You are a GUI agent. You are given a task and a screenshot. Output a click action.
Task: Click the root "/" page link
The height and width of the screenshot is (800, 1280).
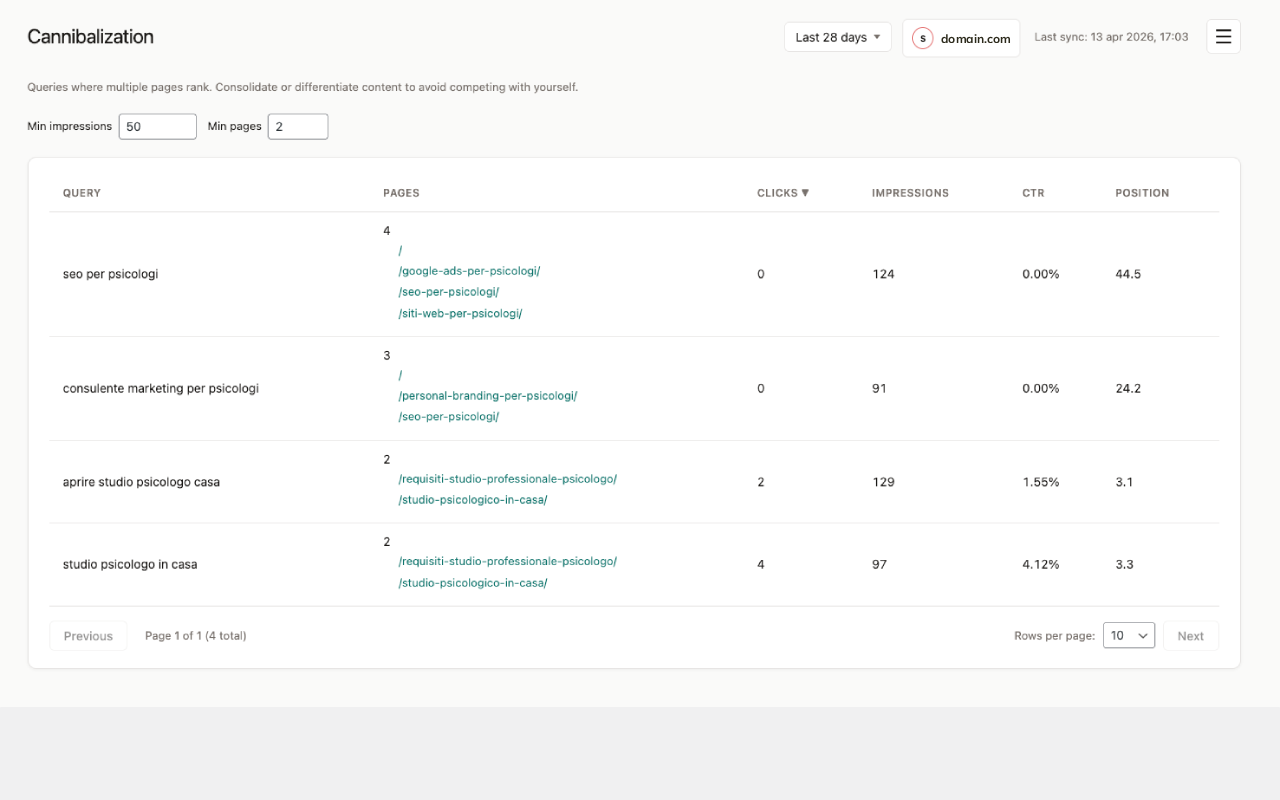(x=399, y=249)
